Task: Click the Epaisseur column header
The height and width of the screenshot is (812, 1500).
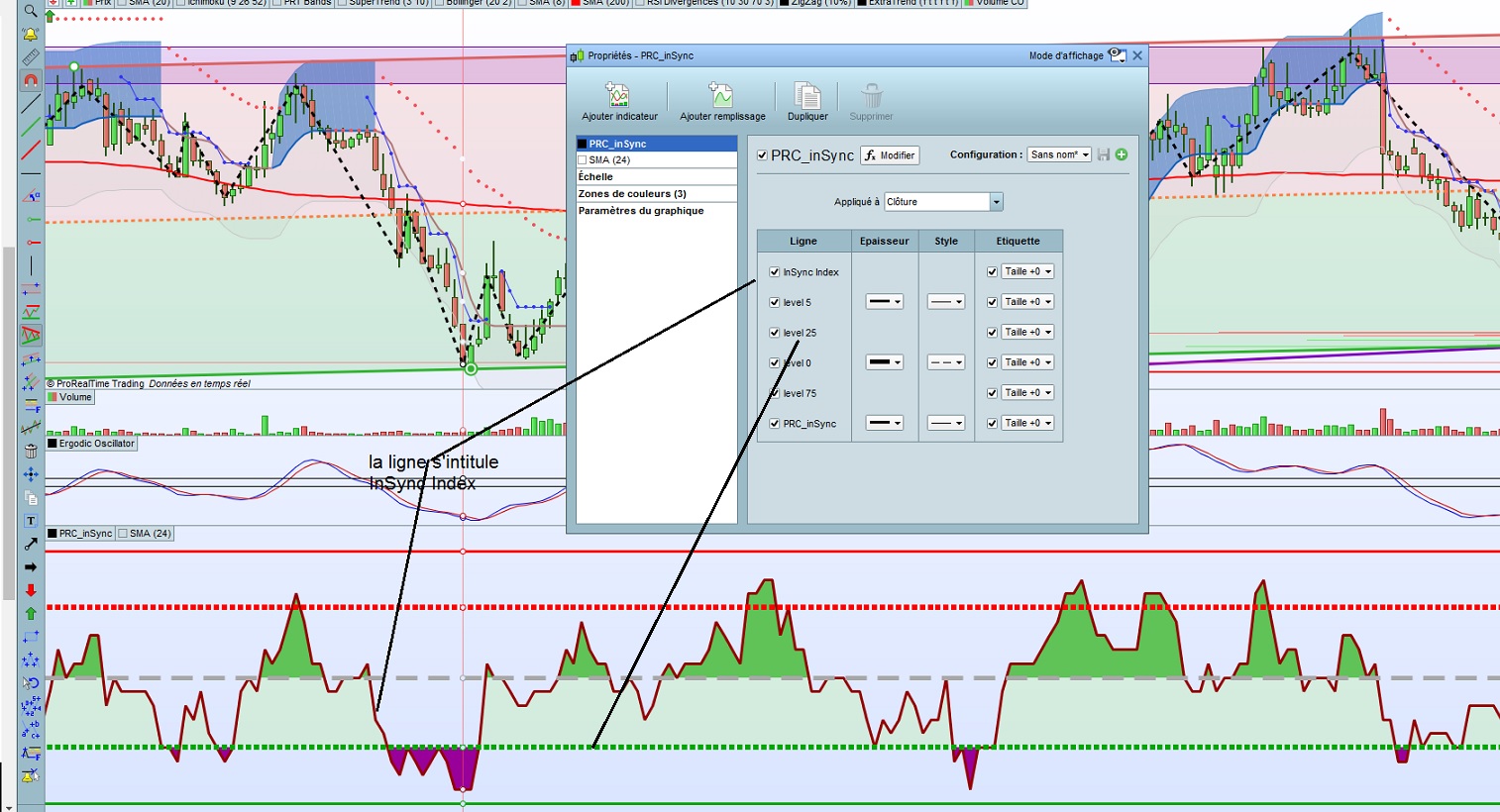Action: pyautogui.click(x=885, y=241)
